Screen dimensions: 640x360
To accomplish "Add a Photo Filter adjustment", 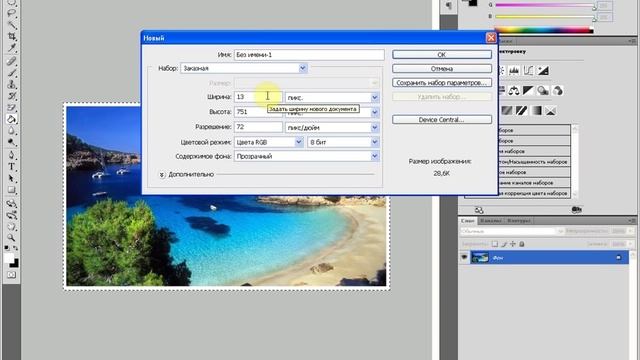I will click(543, 90).
